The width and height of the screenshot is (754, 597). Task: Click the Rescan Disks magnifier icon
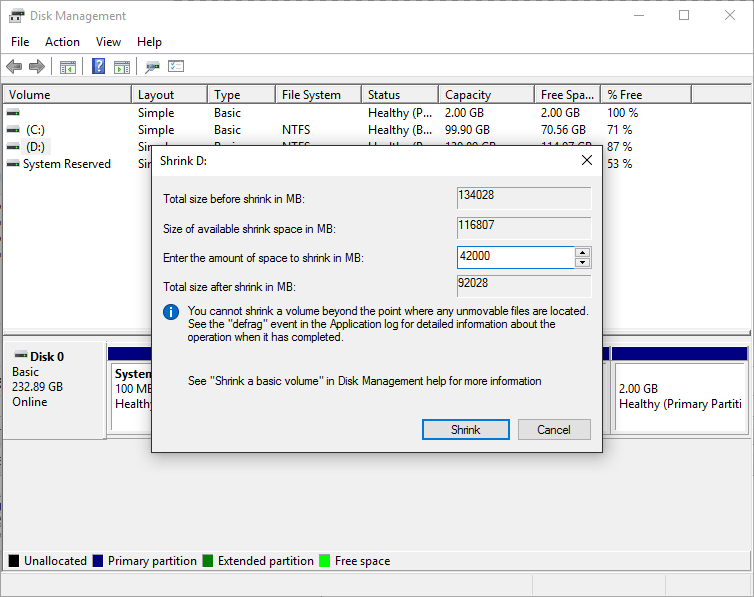pos(152,67)
